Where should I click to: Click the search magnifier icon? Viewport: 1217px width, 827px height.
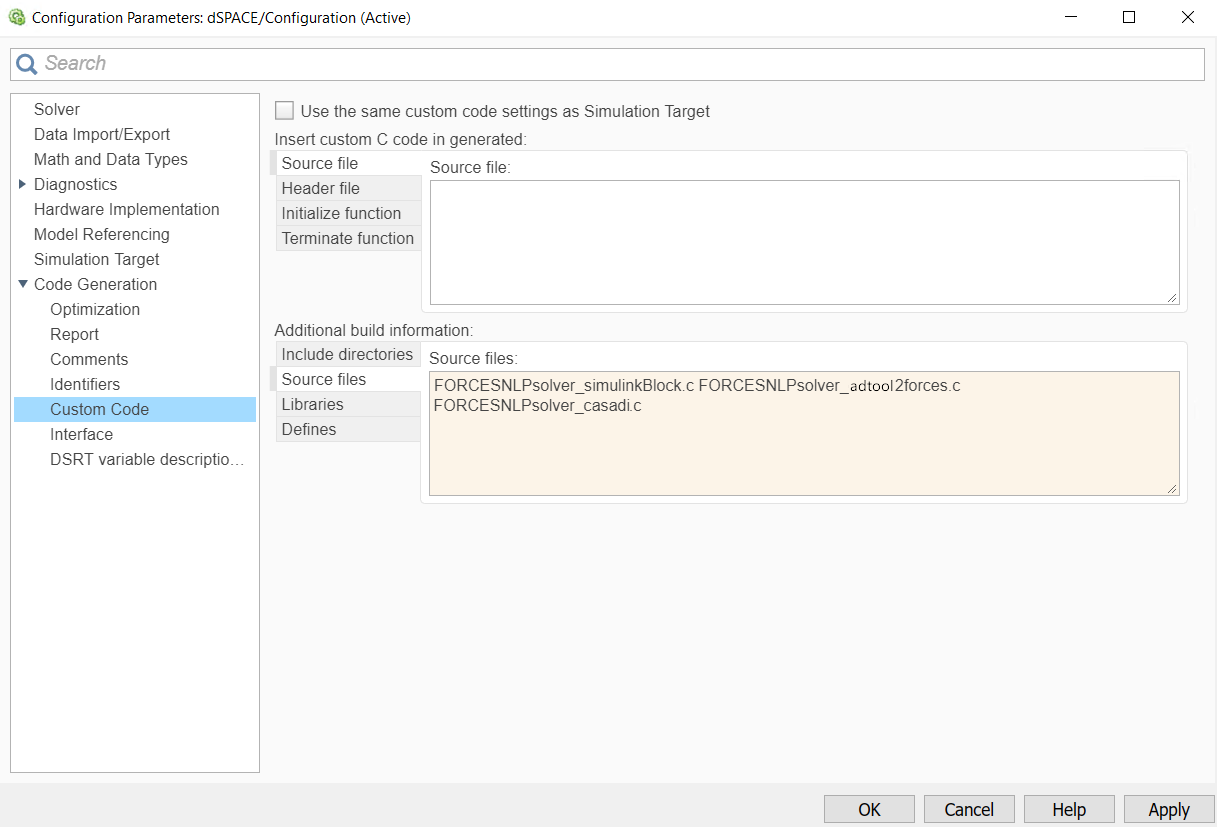(x=27, y=64)
